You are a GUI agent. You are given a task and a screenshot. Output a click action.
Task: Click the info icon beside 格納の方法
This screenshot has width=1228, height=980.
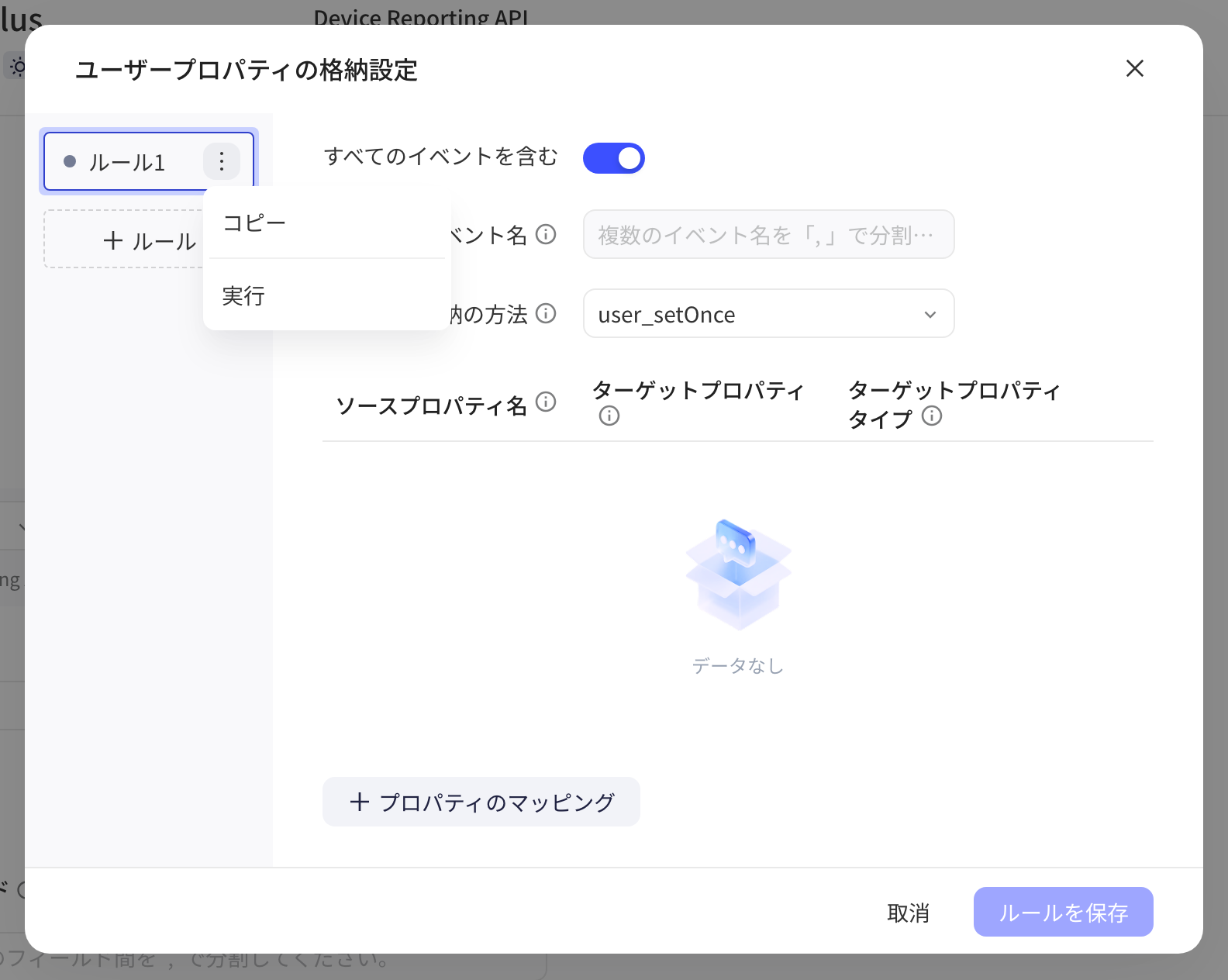pos(547,313)
